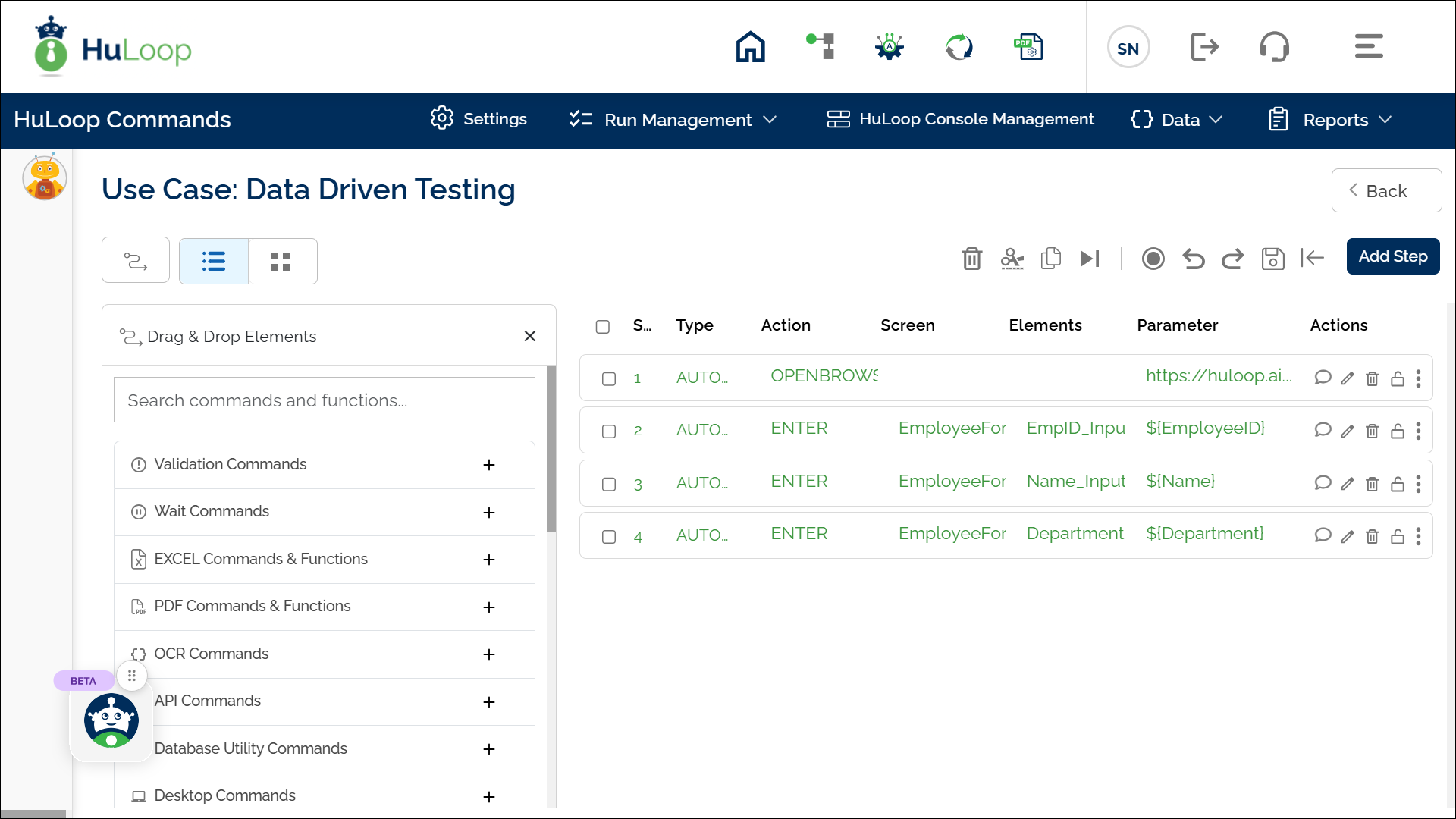Click the search commands and functions field
1456x819 pixels.
click(x=324, y=400)
